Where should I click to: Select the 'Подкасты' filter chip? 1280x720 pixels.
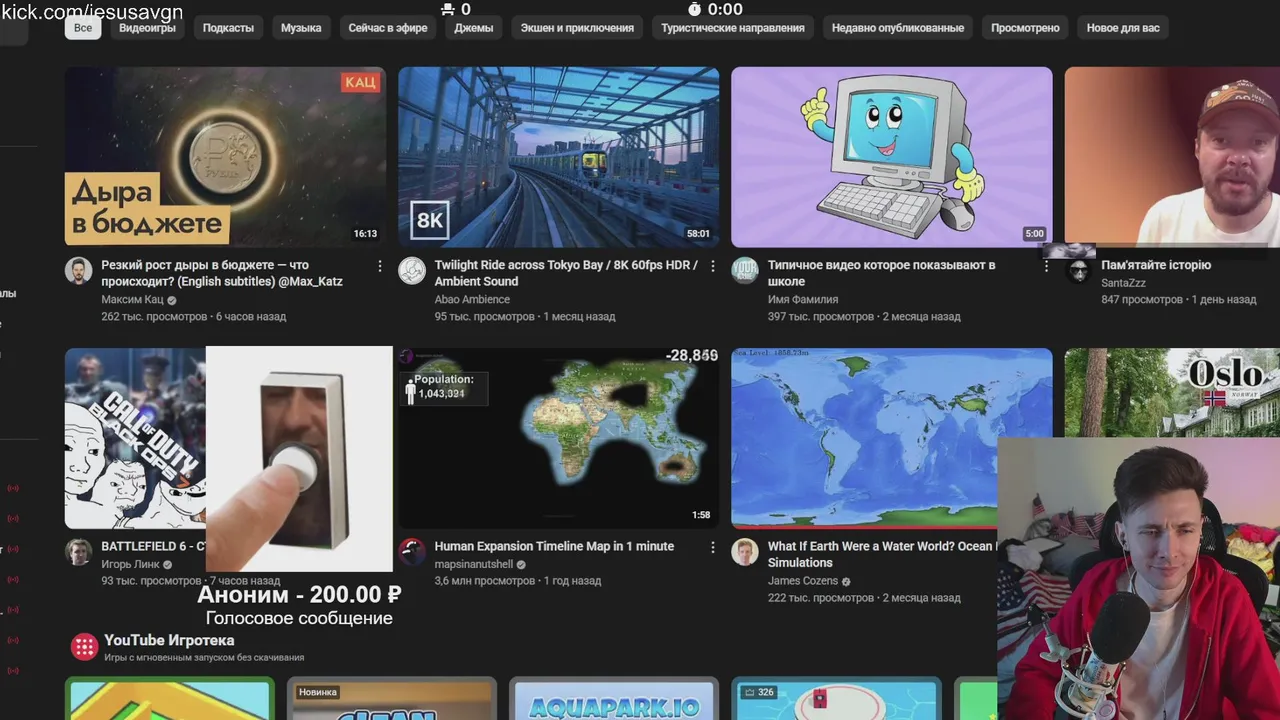(228, 28)
